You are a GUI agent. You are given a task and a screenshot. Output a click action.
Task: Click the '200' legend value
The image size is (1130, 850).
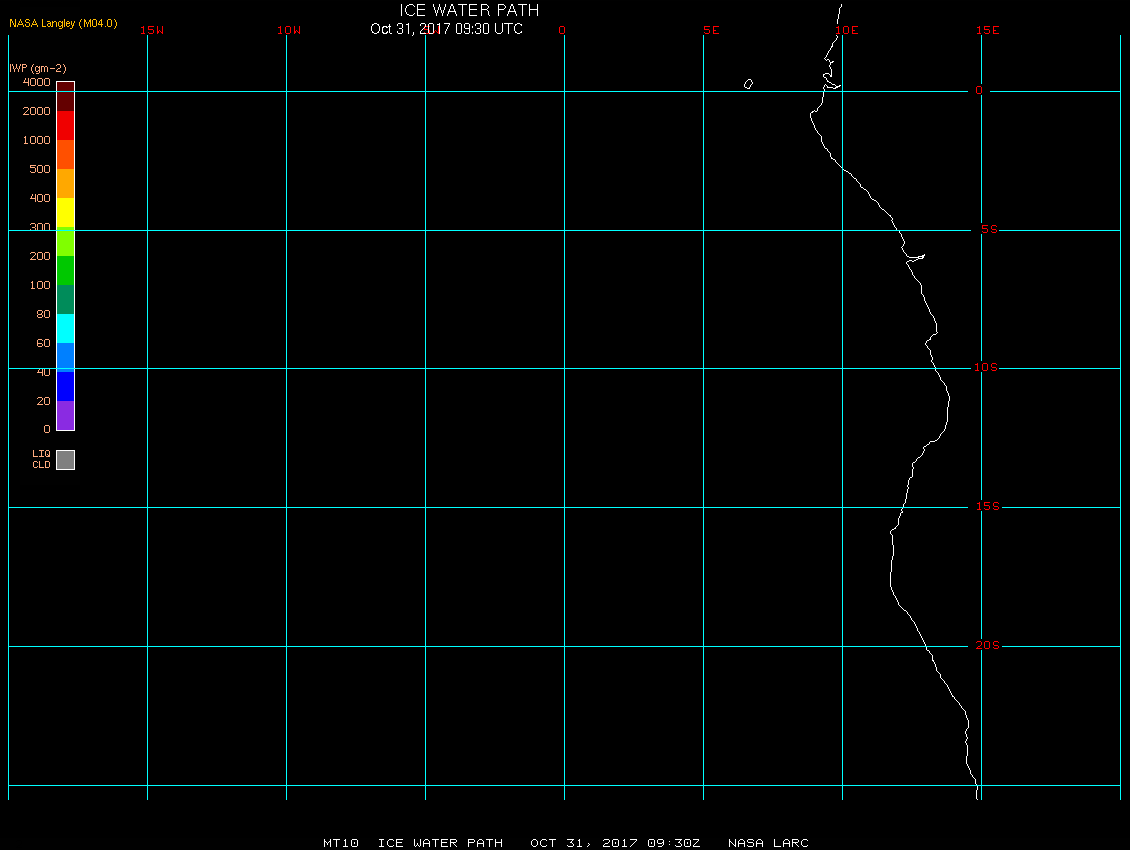tap(40, 256)
